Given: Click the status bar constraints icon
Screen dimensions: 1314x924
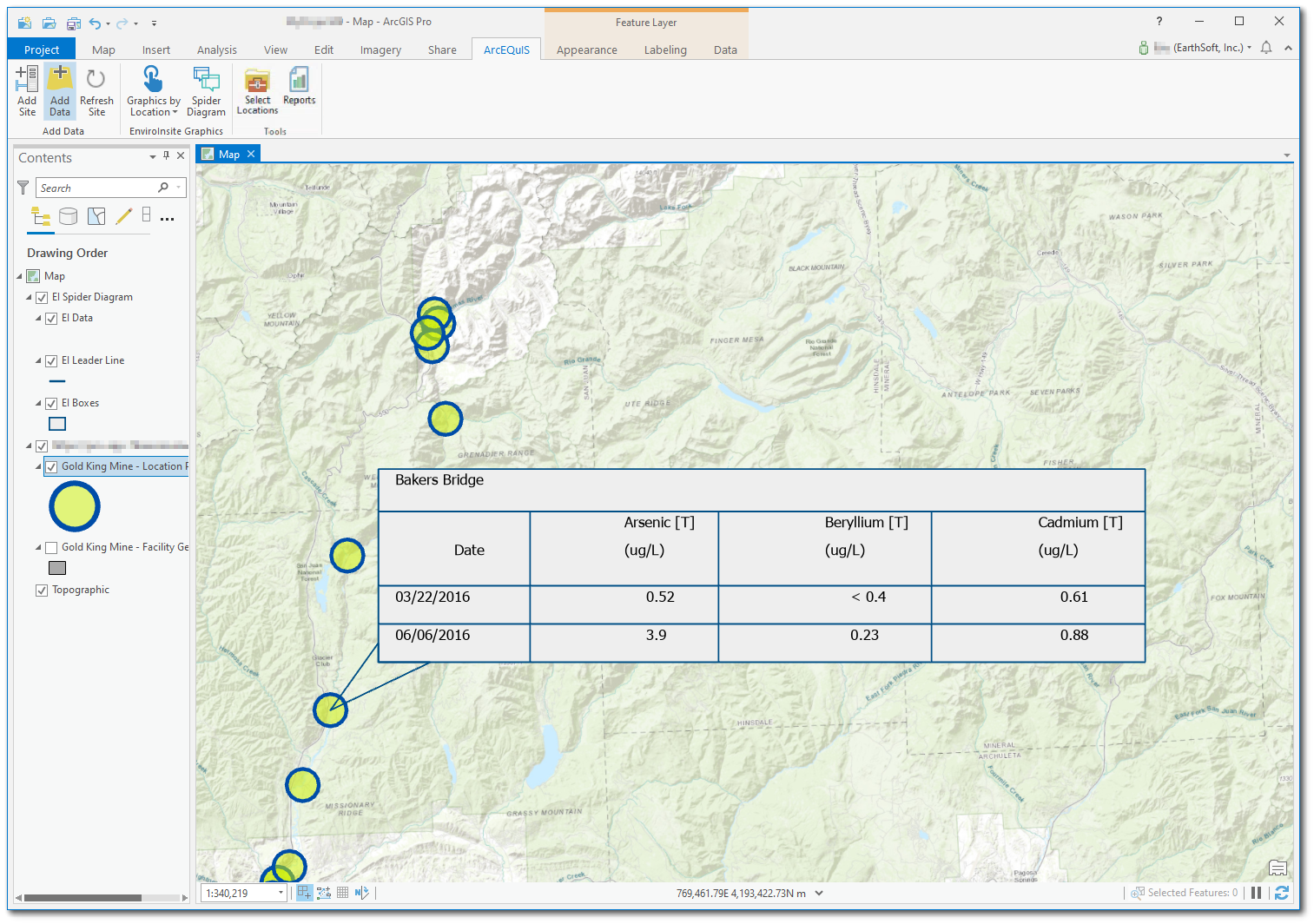Looking at the screenshot, I should click(x=304, y=893).
